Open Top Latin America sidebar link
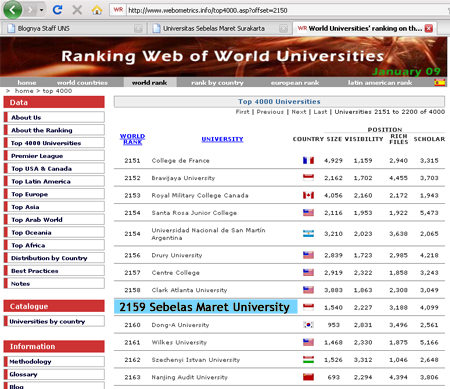This screenshot has height=389, width=450. pyautogui.click(x=54, y=181)
